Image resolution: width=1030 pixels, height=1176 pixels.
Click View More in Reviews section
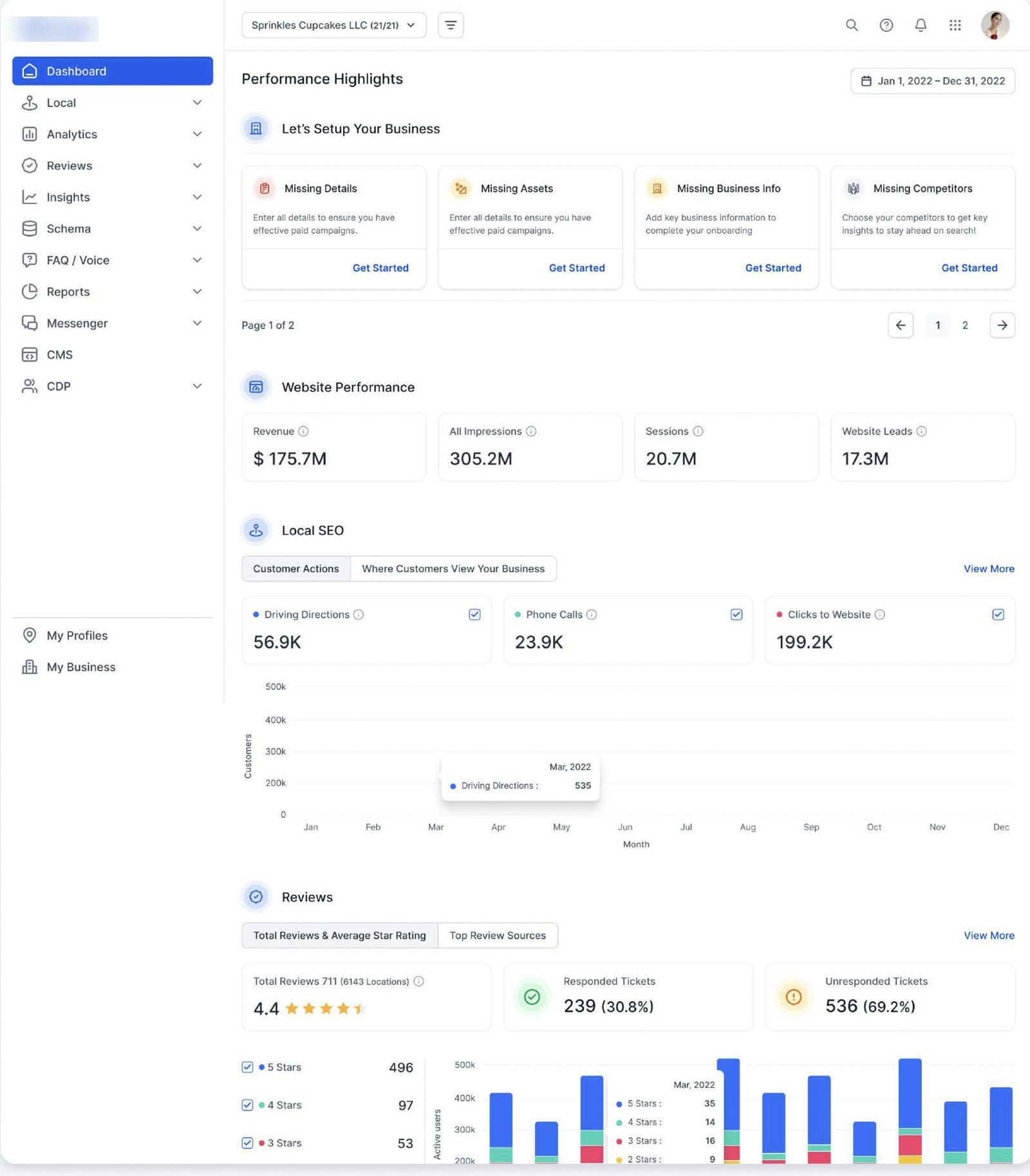pyautogui.click(x=989, y=936)
